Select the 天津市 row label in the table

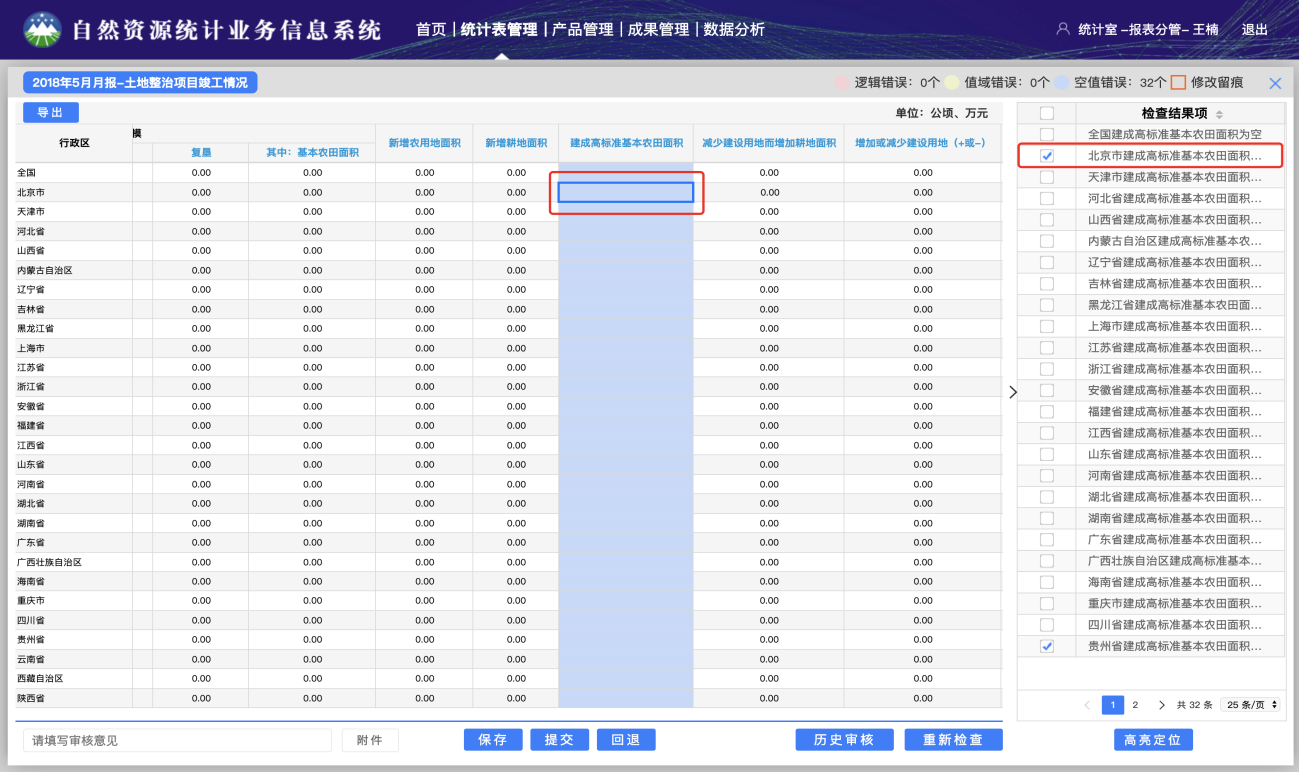30,212
